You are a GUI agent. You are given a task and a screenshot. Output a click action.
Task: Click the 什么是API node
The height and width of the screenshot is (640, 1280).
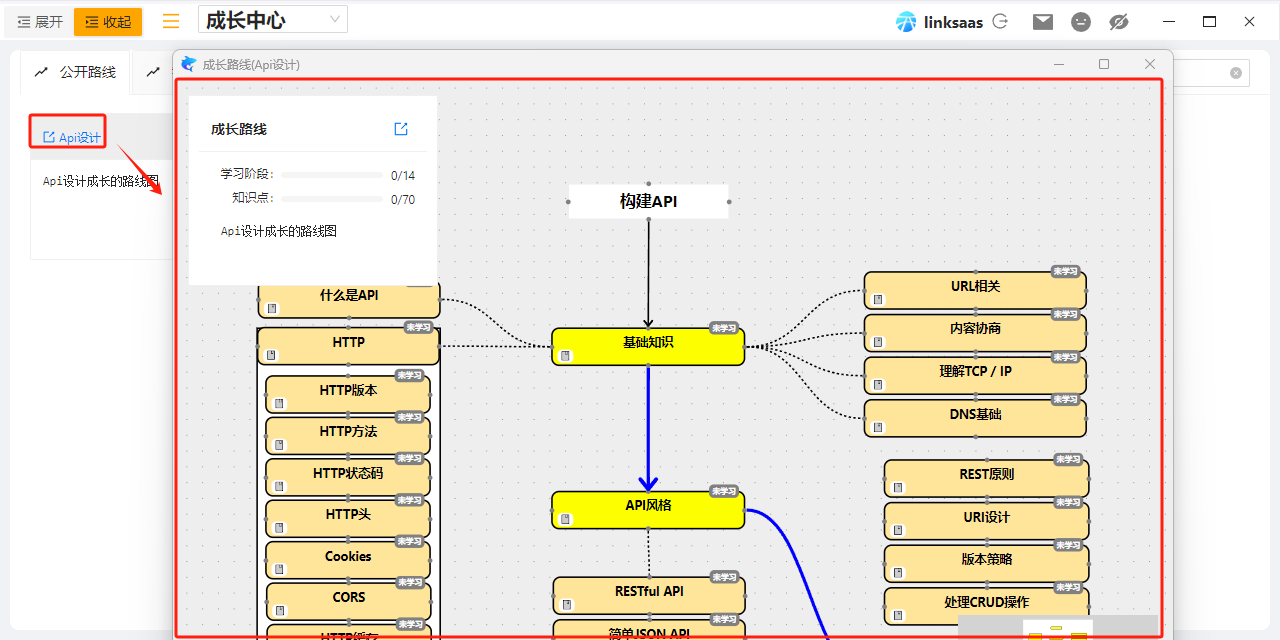pos(348,300)
